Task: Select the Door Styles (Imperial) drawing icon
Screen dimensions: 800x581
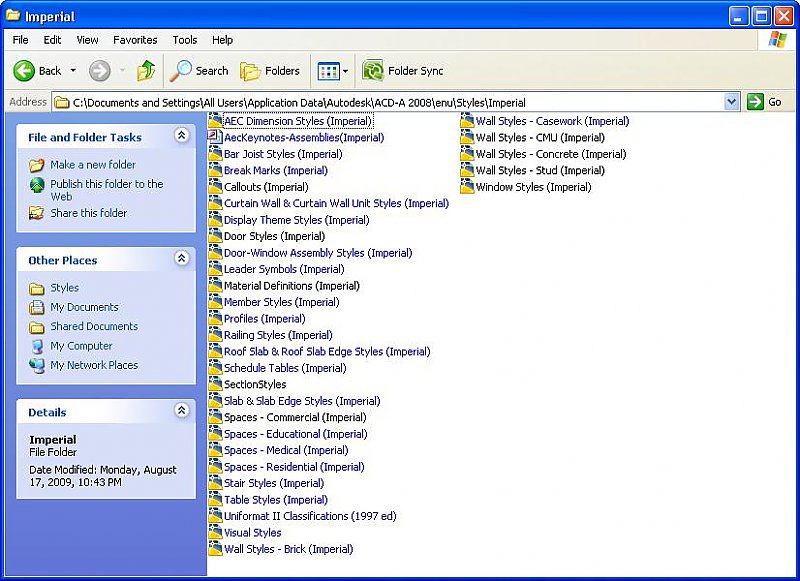Action: point(215,237)
